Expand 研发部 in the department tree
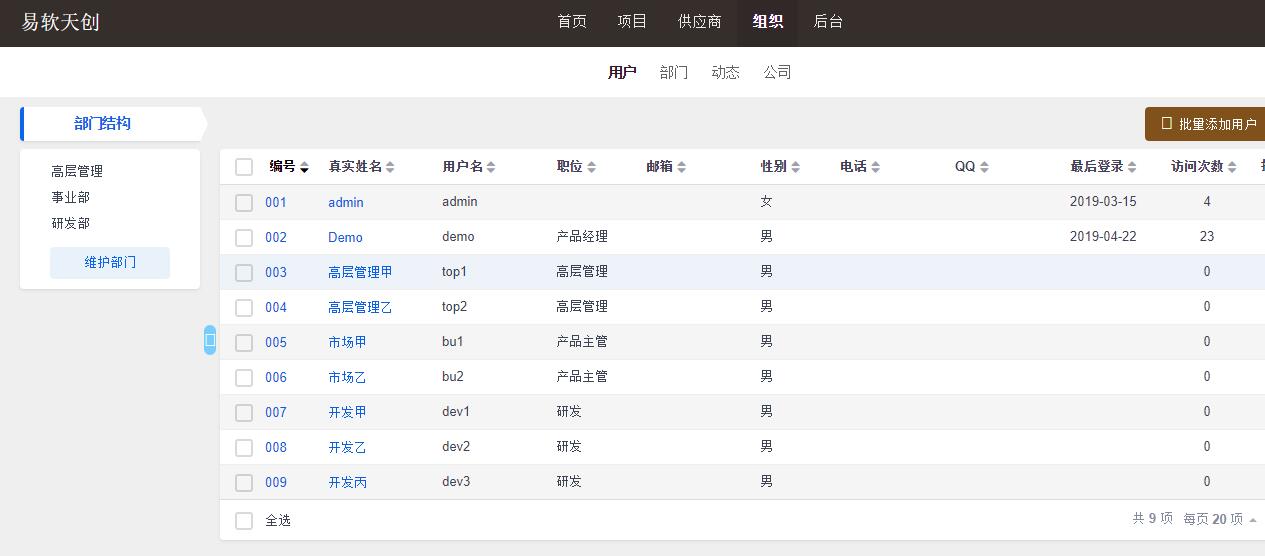This screenshot has height=556, width=1265. coord(70,223)
